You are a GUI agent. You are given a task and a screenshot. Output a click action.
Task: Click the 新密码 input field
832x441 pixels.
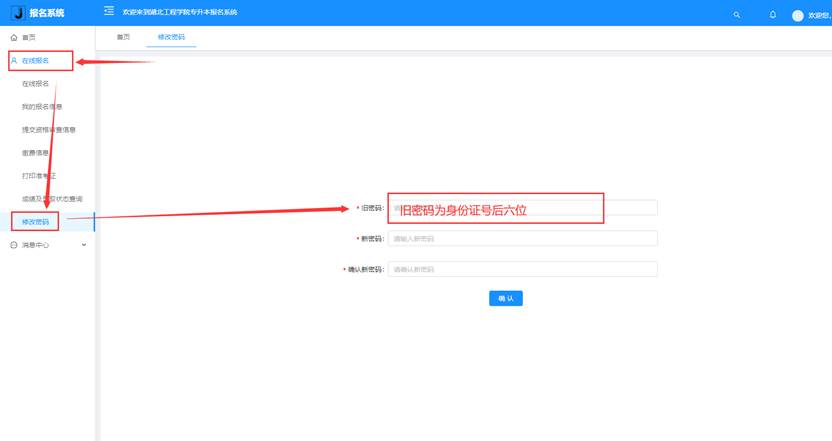(522, 239)
